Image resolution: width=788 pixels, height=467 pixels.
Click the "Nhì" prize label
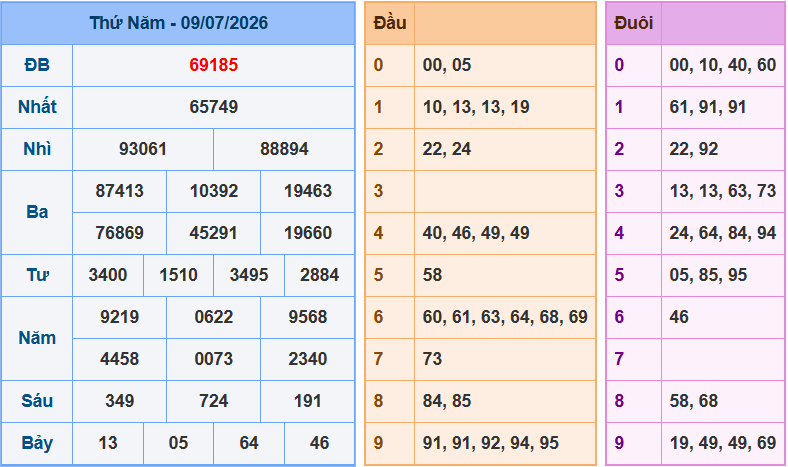click(37, 149)
